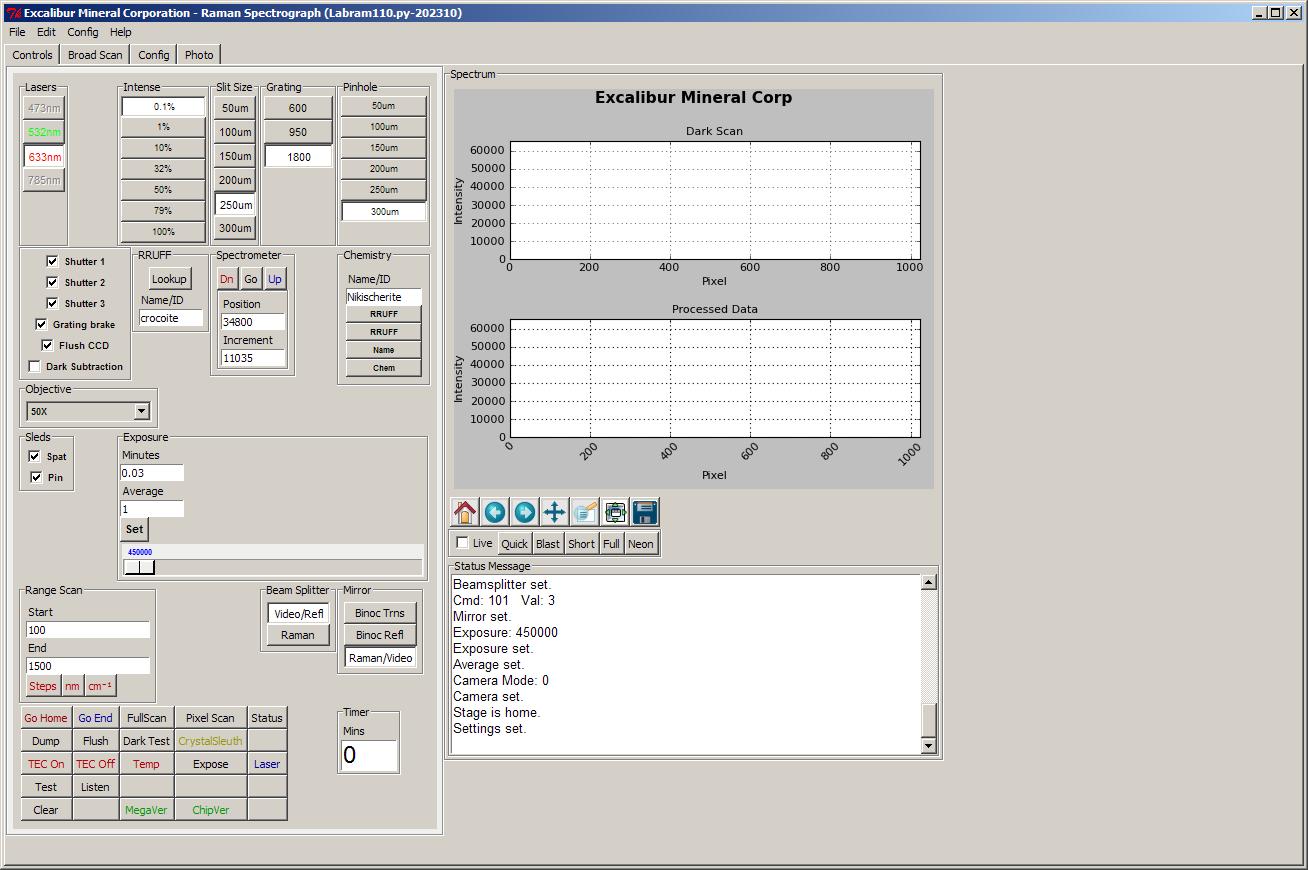Set intensity to 50%
Screen dimensions: 1308x870
click(x=163, y=190)
